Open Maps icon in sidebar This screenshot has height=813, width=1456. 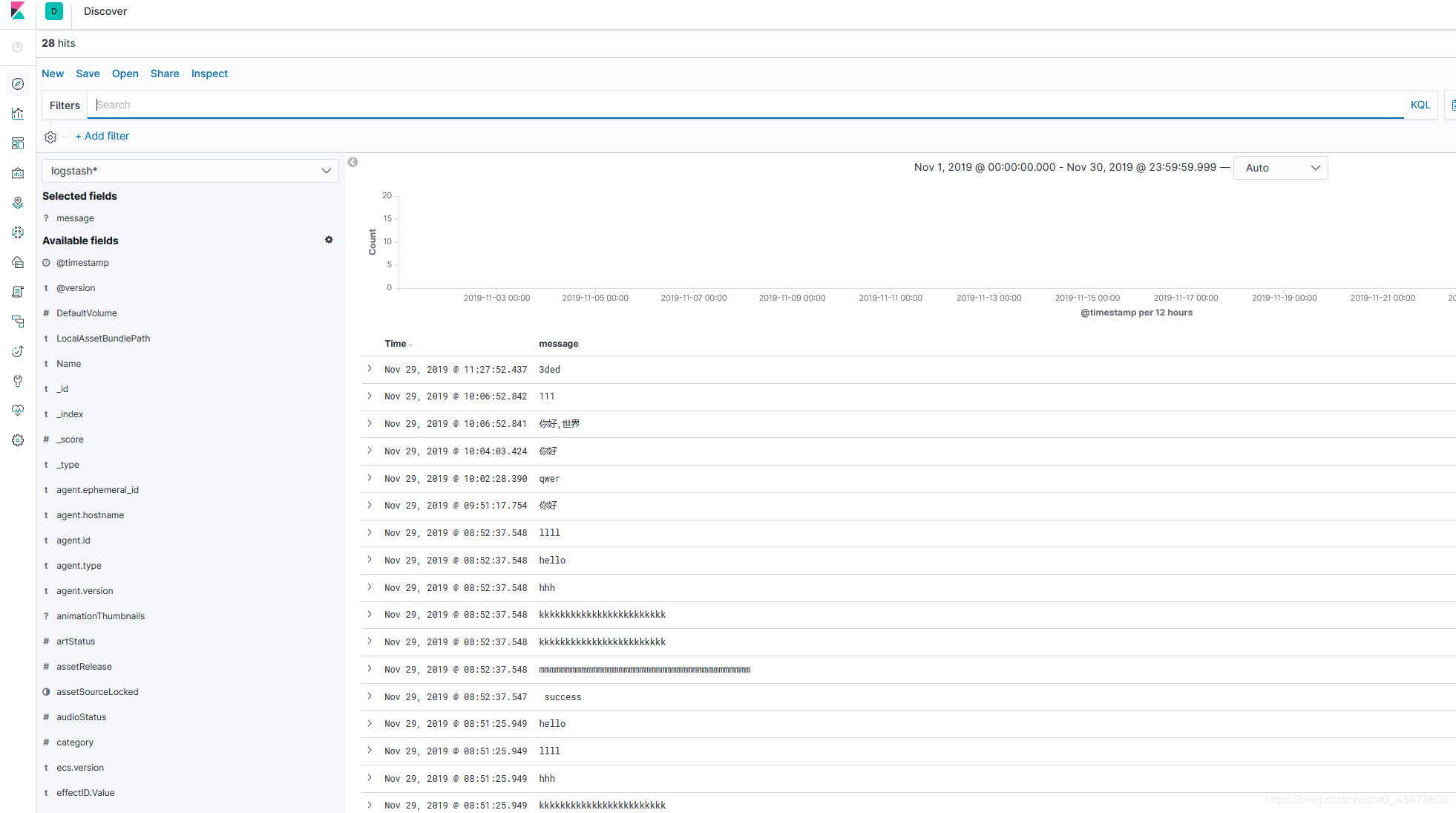(x=18, y=203)
